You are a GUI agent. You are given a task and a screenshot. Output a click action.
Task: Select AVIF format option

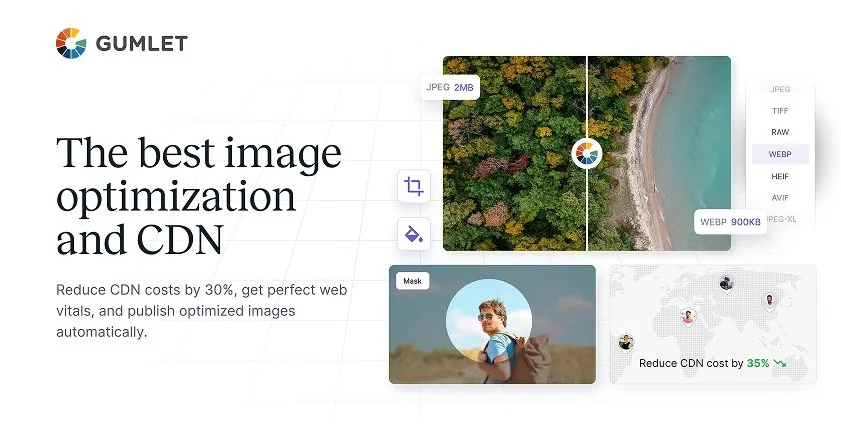pos(780,198)
